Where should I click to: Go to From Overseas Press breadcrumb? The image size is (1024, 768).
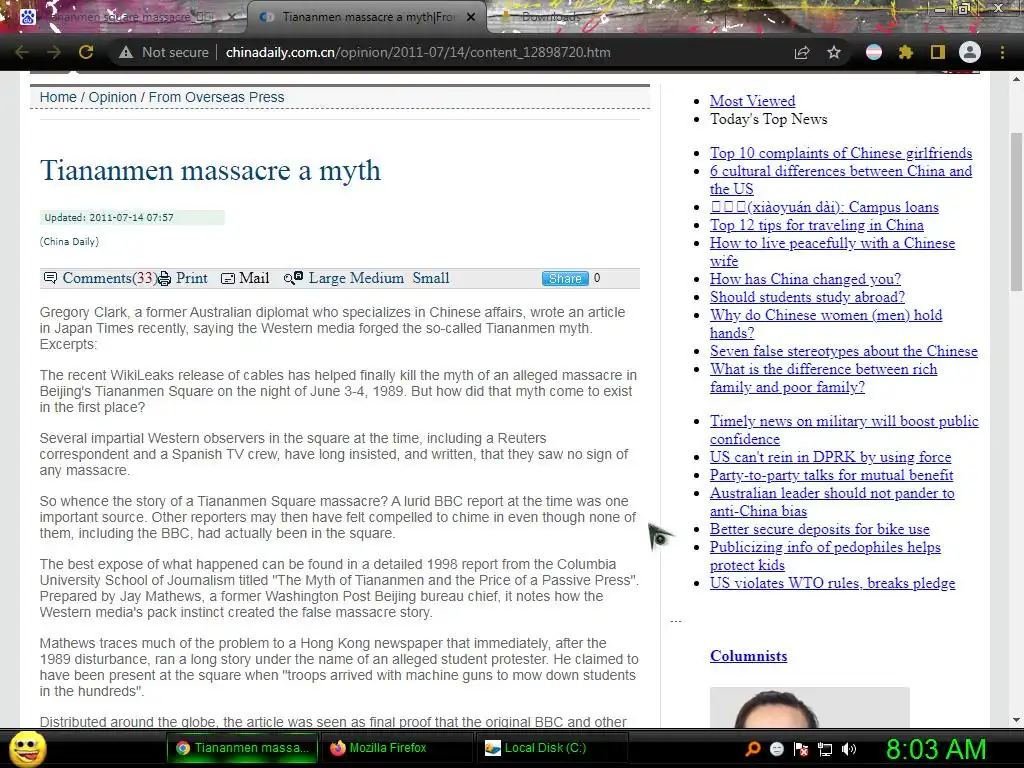tap(216, 97)
